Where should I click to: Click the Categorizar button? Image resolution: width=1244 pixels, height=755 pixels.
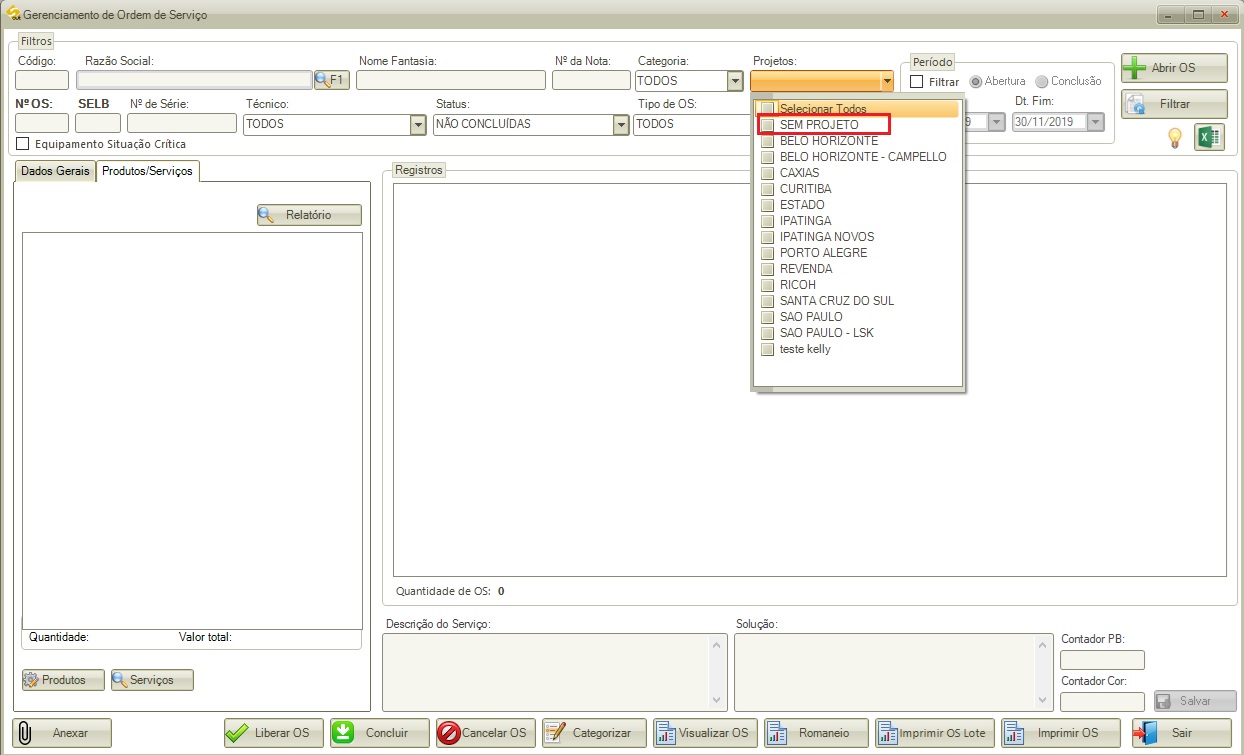pos(594,733)
